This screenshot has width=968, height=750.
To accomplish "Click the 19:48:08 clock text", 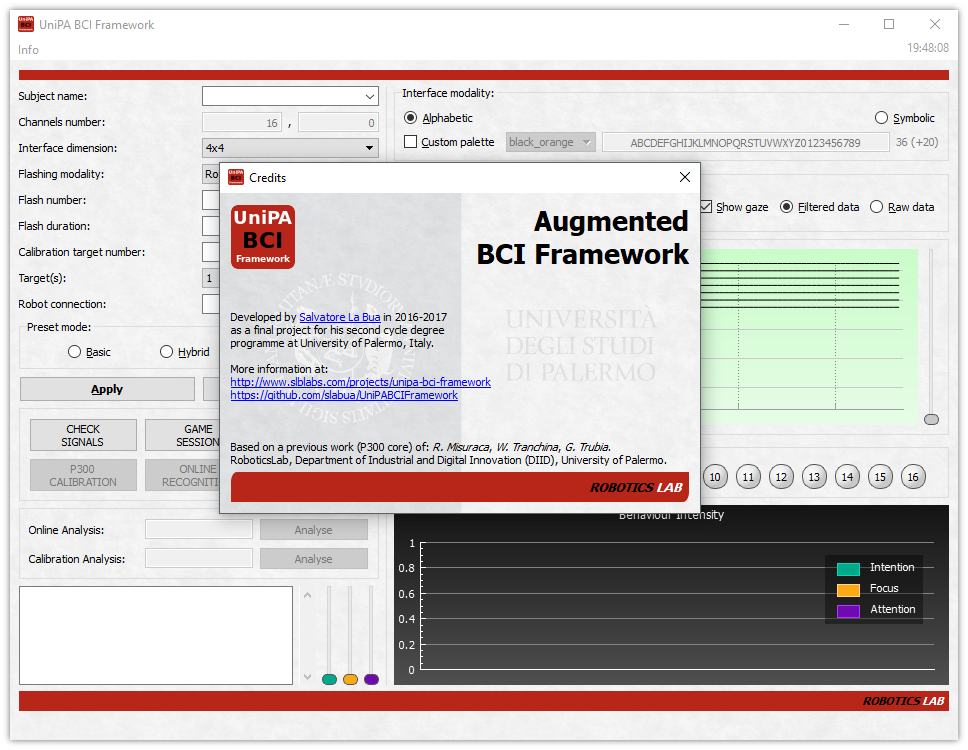I will point(928,48).
